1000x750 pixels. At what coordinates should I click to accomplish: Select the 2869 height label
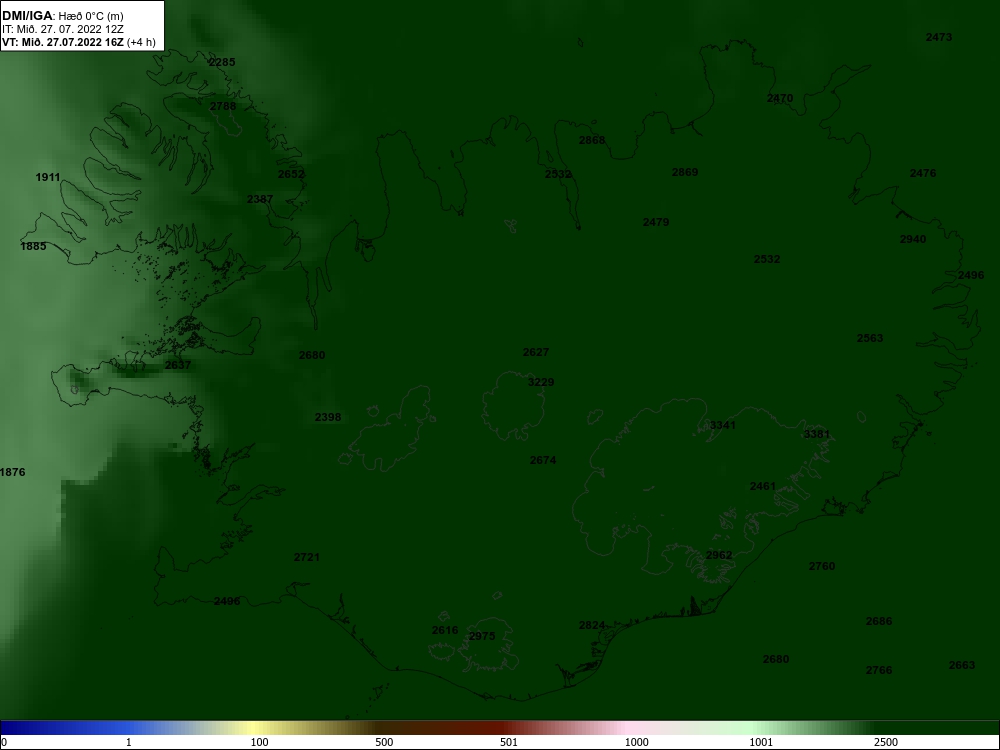[x=685, y=172]
